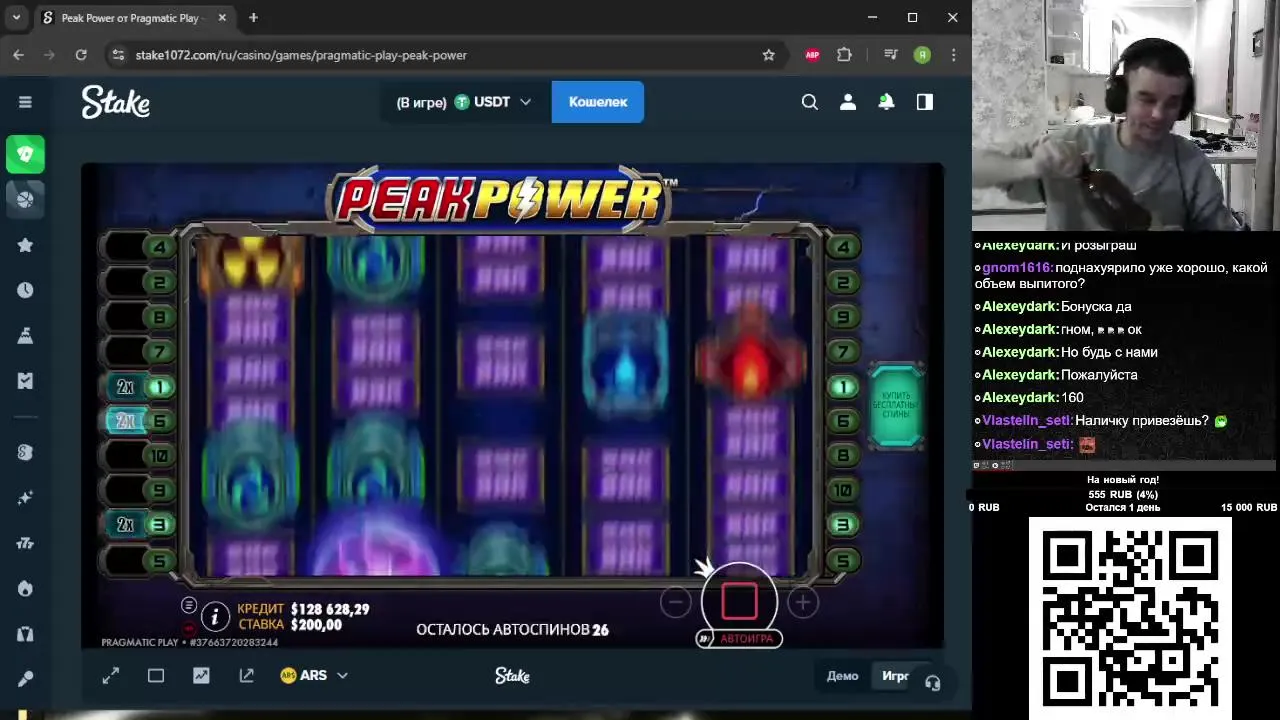Screen dimensions: 1280x720
Task: Switch to Игра real play mode
Action: [x=895, y=676]
